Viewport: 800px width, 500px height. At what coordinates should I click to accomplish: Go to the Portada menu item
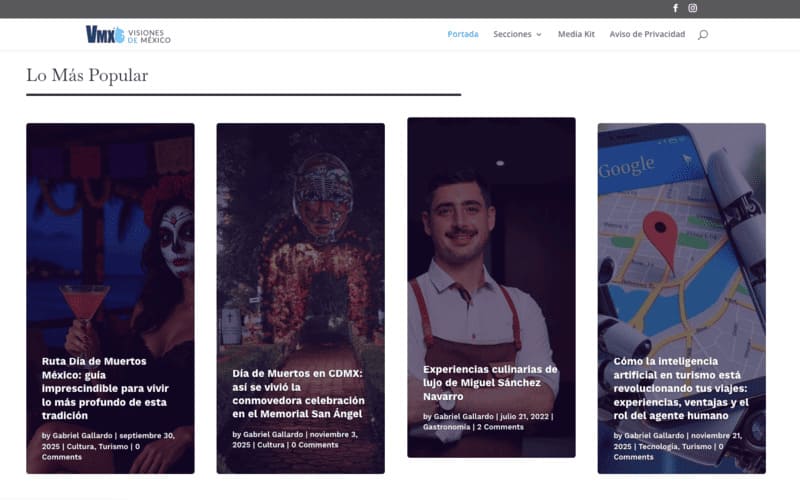click(462, 34)
